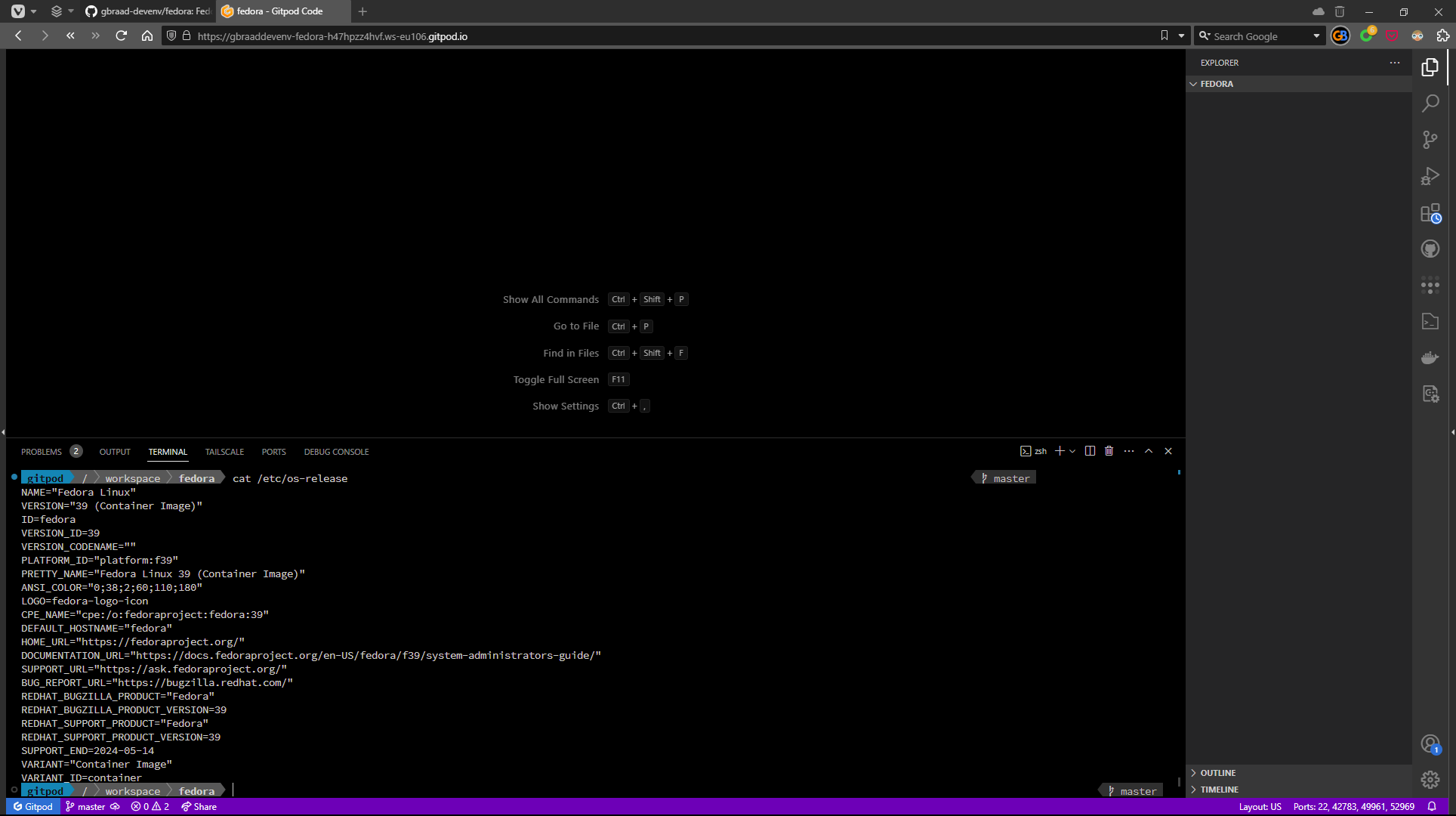1456x816 pixels.
Task: Open the Extensions view
Action: [1430, 213]
